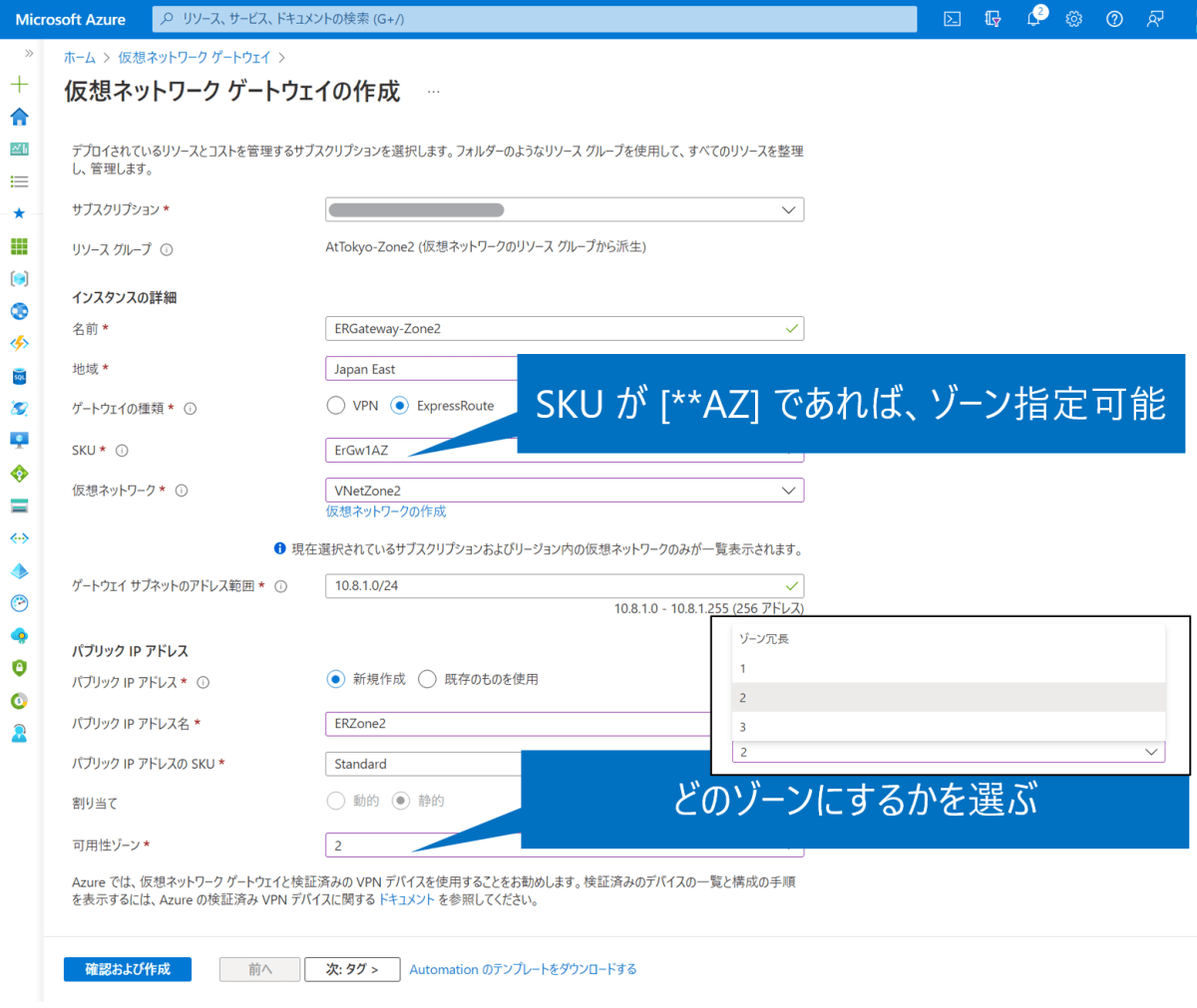Screen dimensions: 1197x1008
Task: Go to ホーム breadcrumb
Action: pyautogui.click(x=80, y=58)
